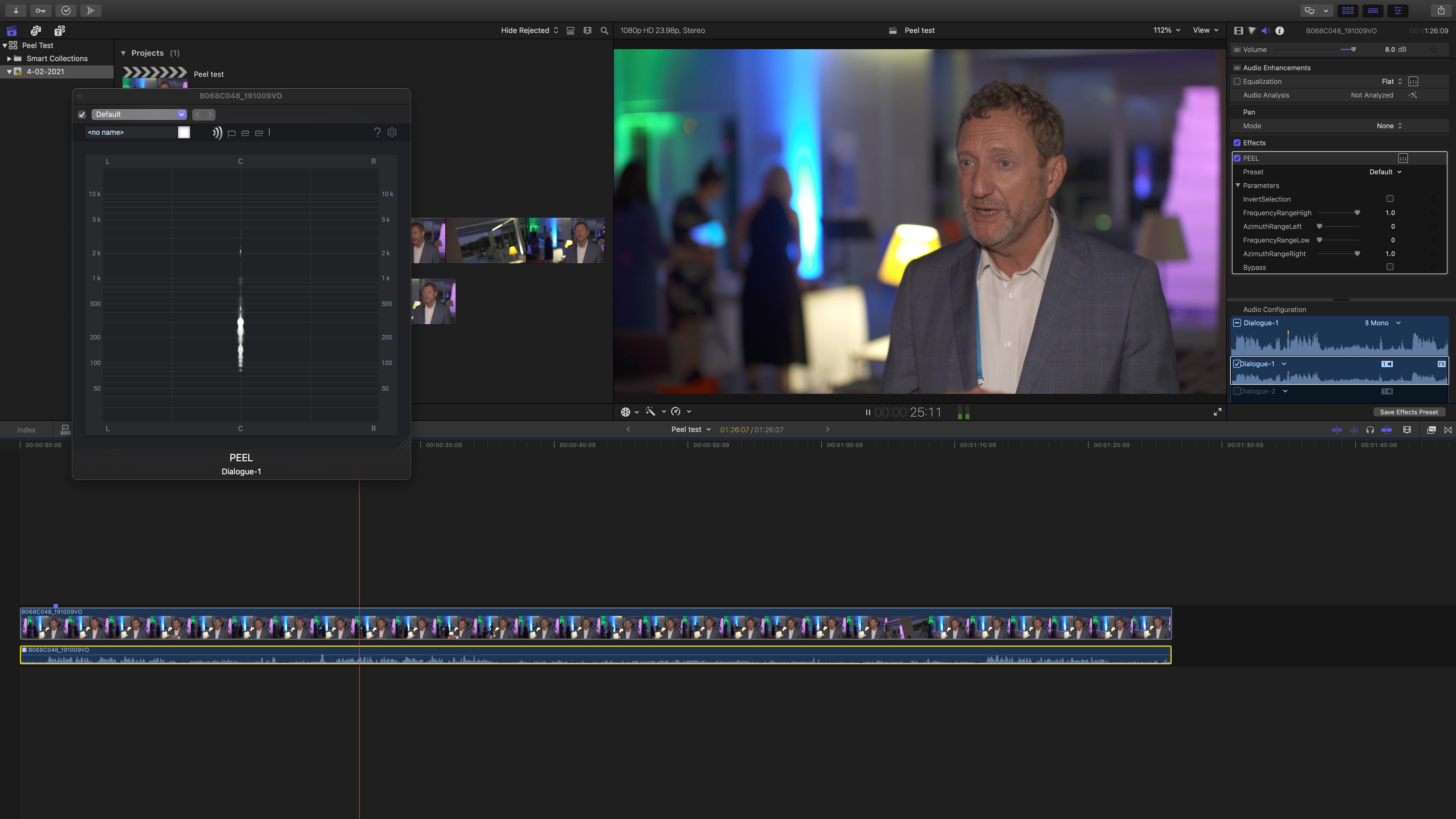Check the InvertSelection checkbox
1456x819 pixels.
(x=1390, y=199)
